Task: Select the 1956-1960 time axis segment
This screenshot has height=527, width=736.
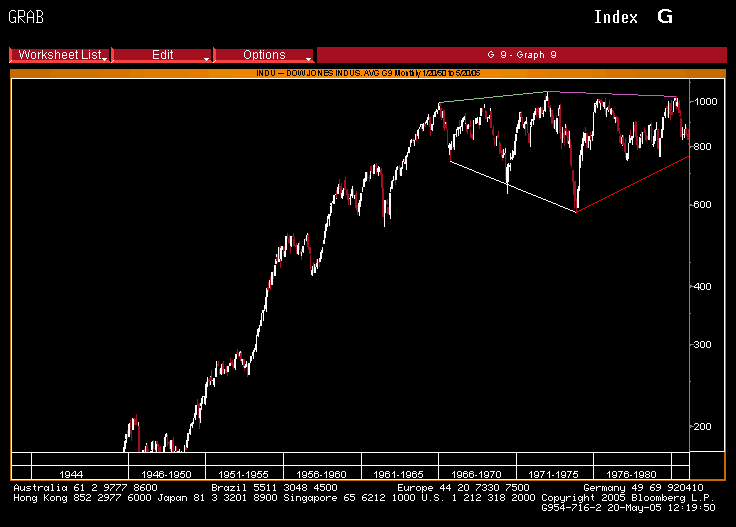Action: click(x=322, y=472)
